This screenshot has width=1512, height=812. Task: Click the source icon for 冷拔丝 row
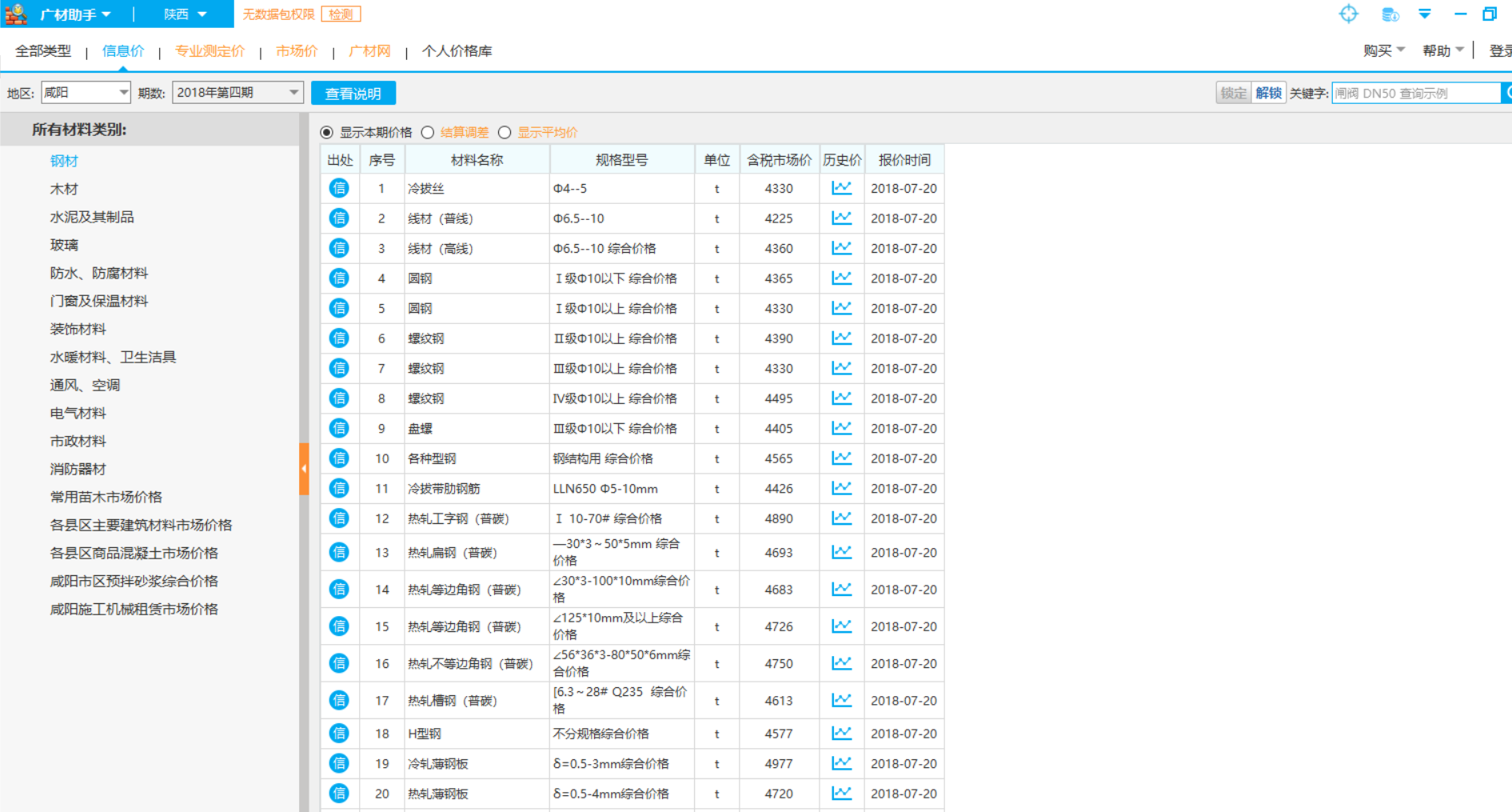coord(339,188)
